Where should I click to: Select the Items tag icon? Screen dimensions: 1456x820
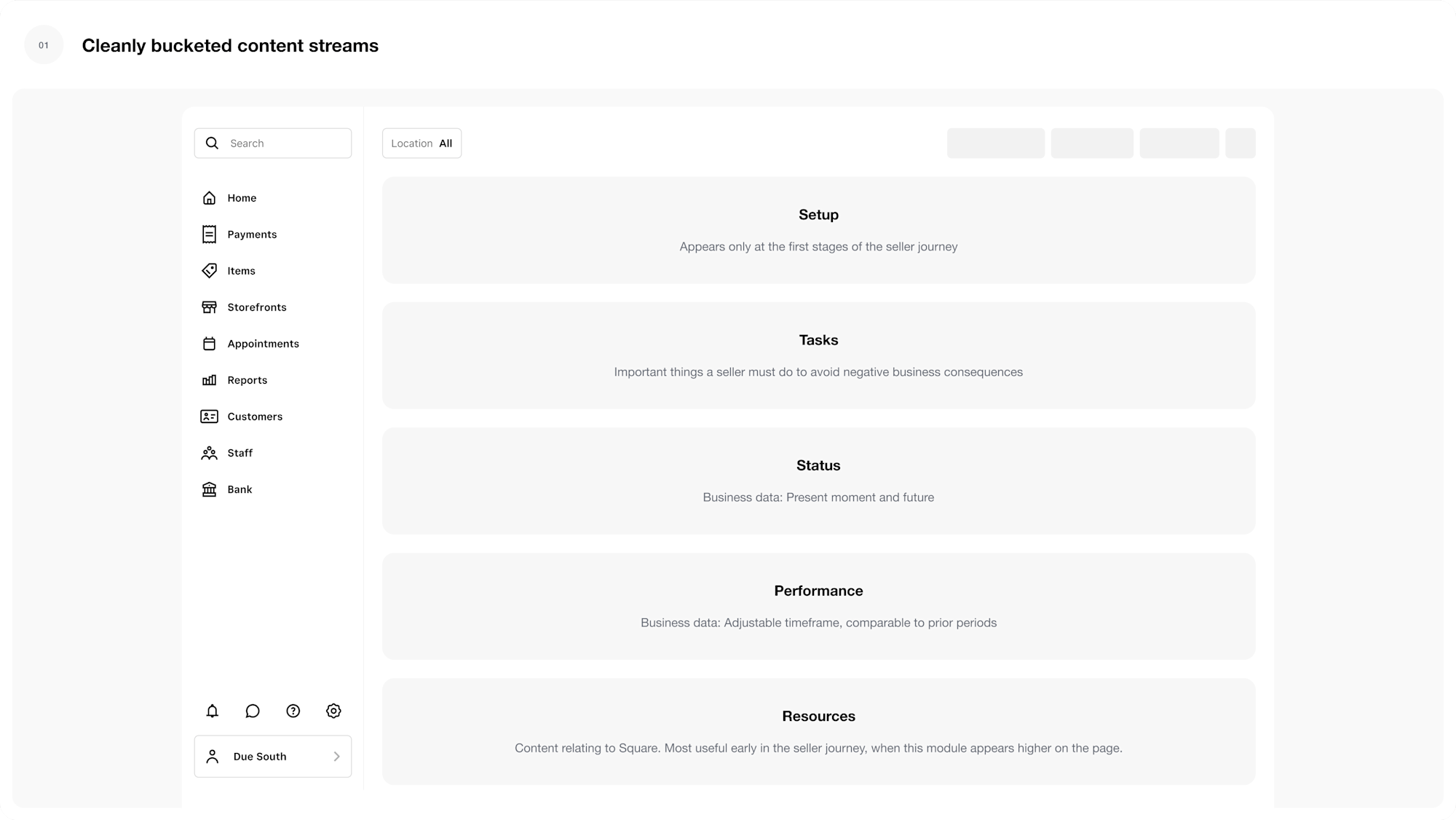coord(209,271)
